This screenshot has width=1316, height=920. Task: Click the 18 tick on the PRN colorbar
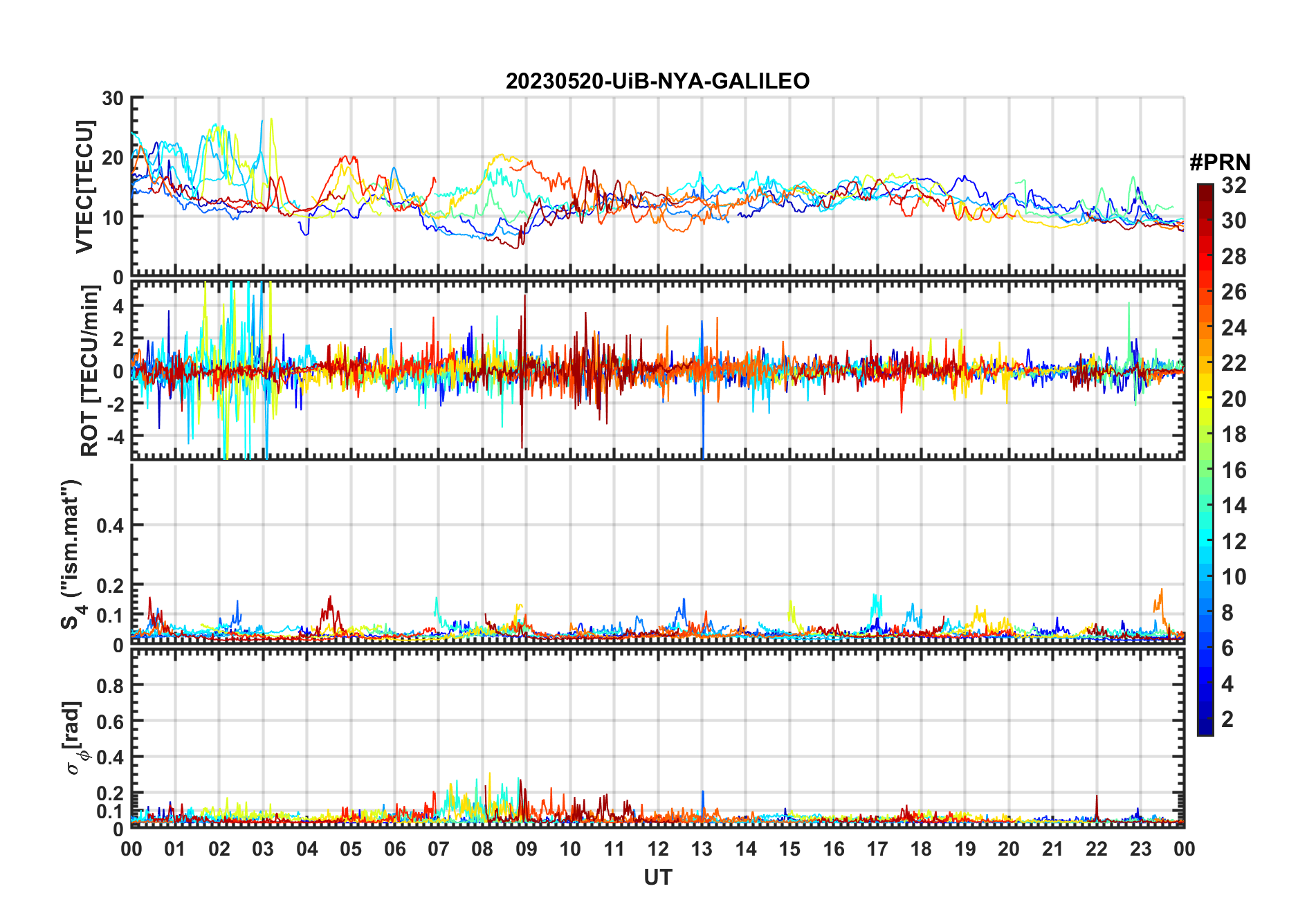[1234, 434]
